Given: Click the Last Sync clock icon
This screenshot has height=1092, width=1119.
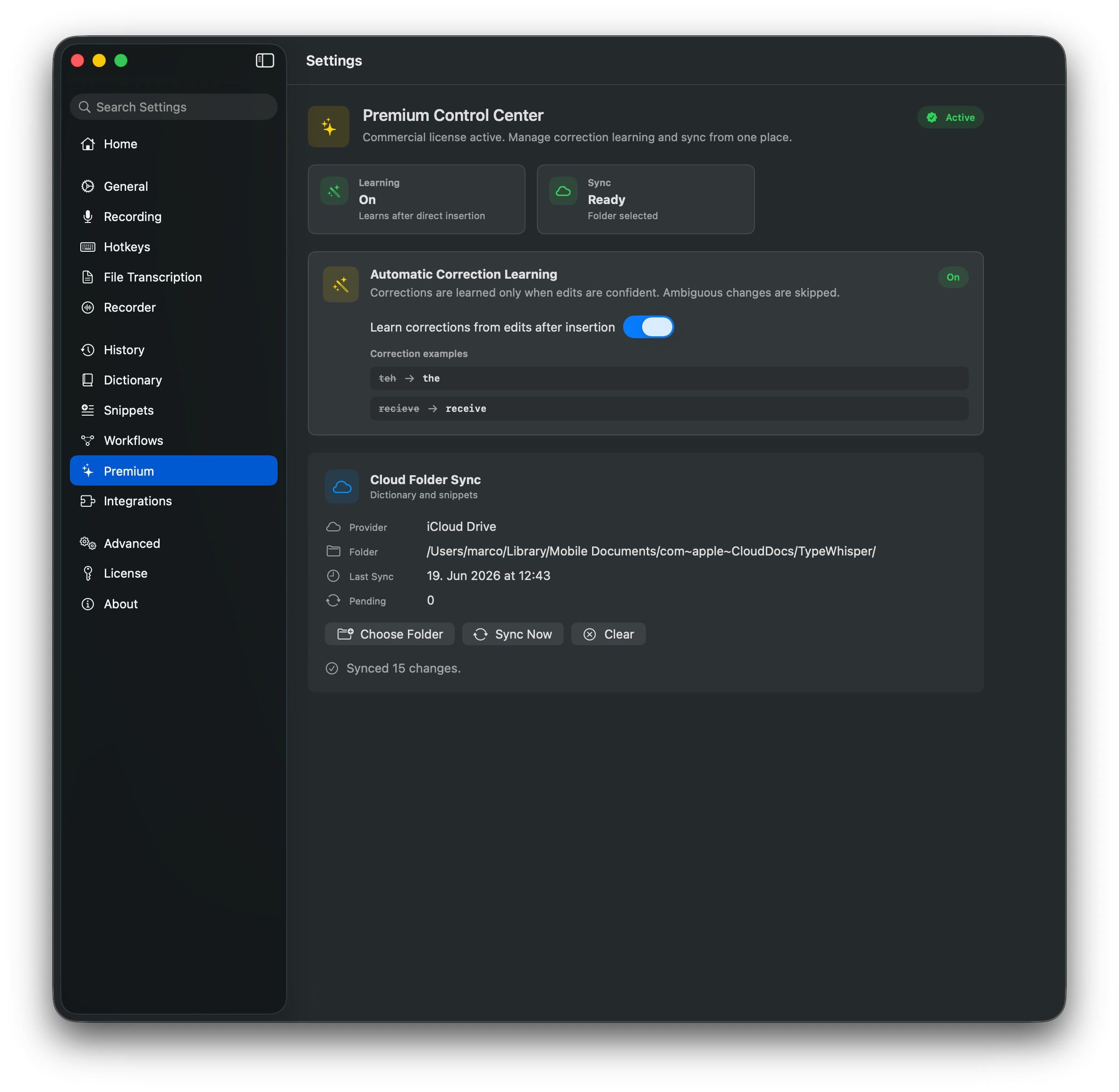Looking at the screenshot, I should coord(333,576).
